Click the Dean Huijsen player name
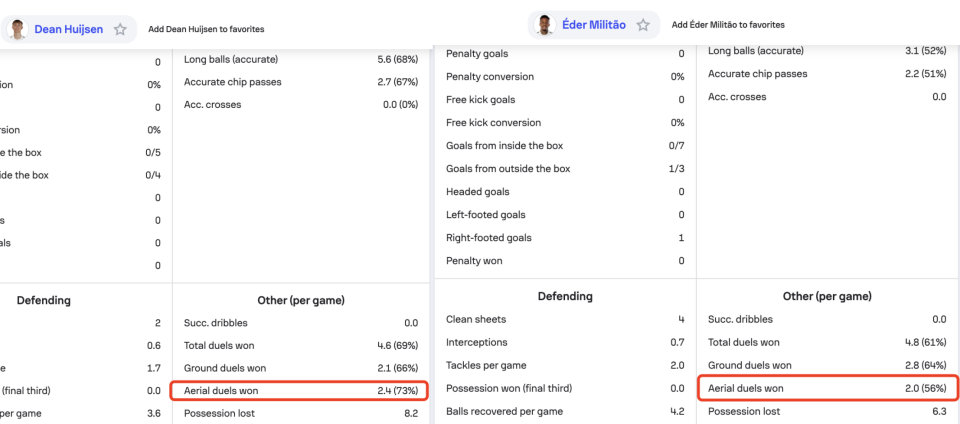960x424 pixels. coord(68,29)
